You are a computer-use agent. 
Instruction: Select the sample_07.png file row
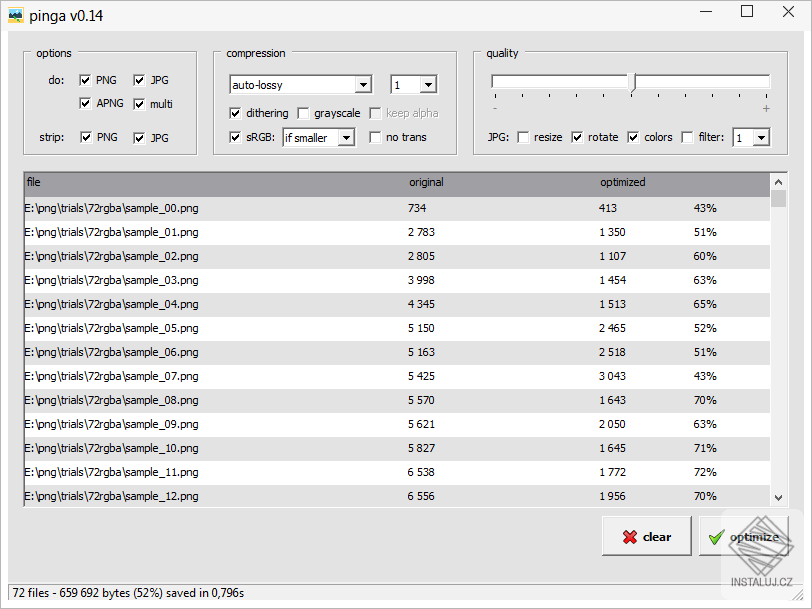(112, 377)
